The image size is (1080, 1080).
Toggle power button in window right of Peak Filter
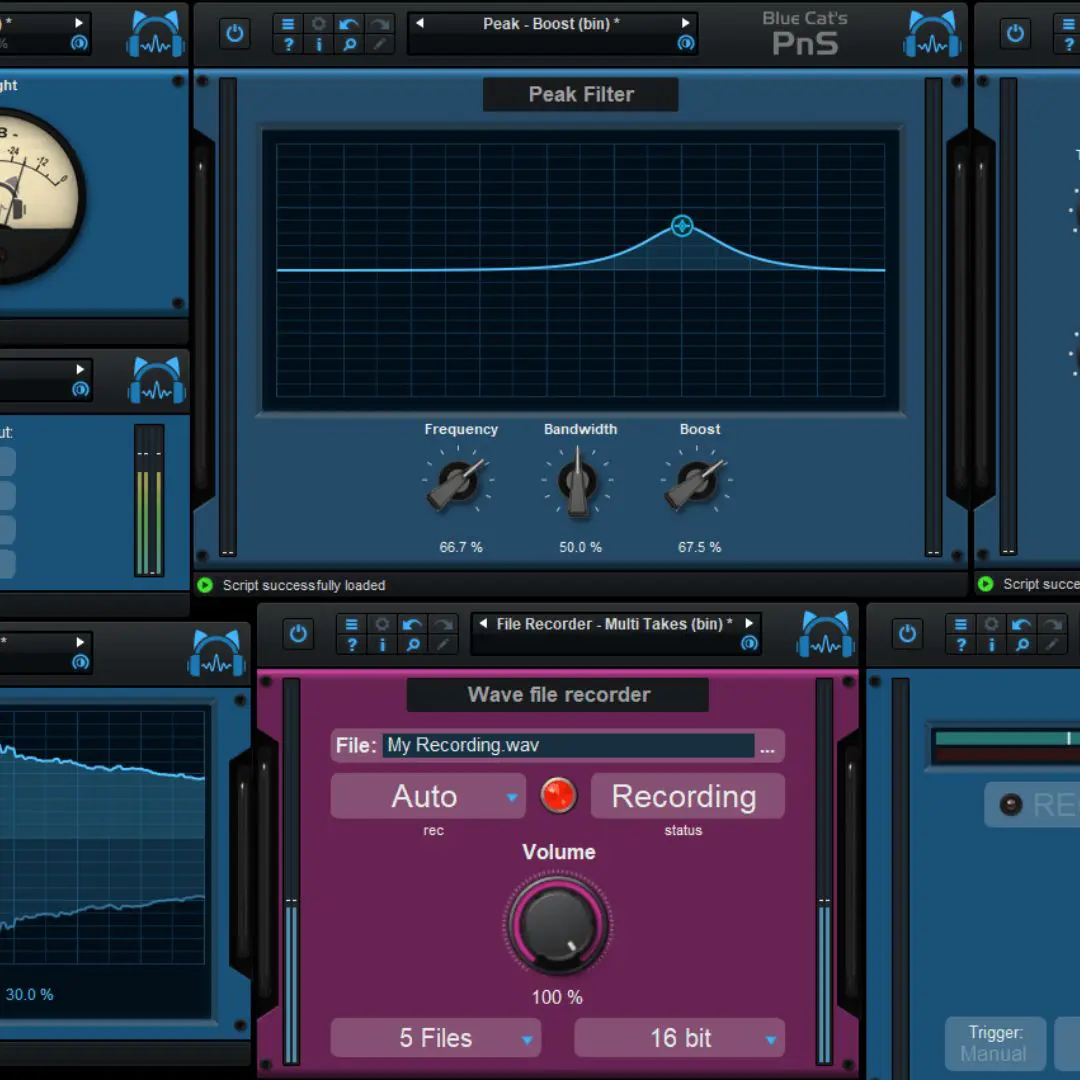(x=1015, y=33)
